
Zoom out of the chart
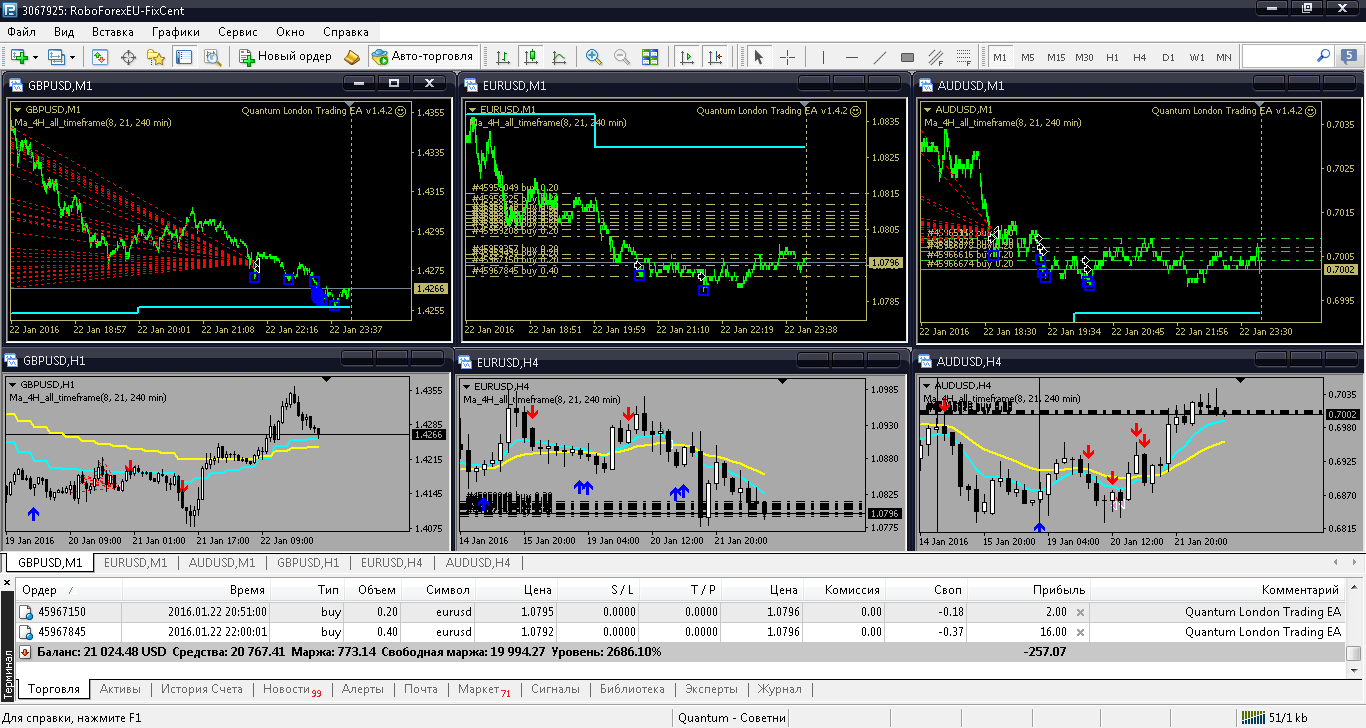622,57
